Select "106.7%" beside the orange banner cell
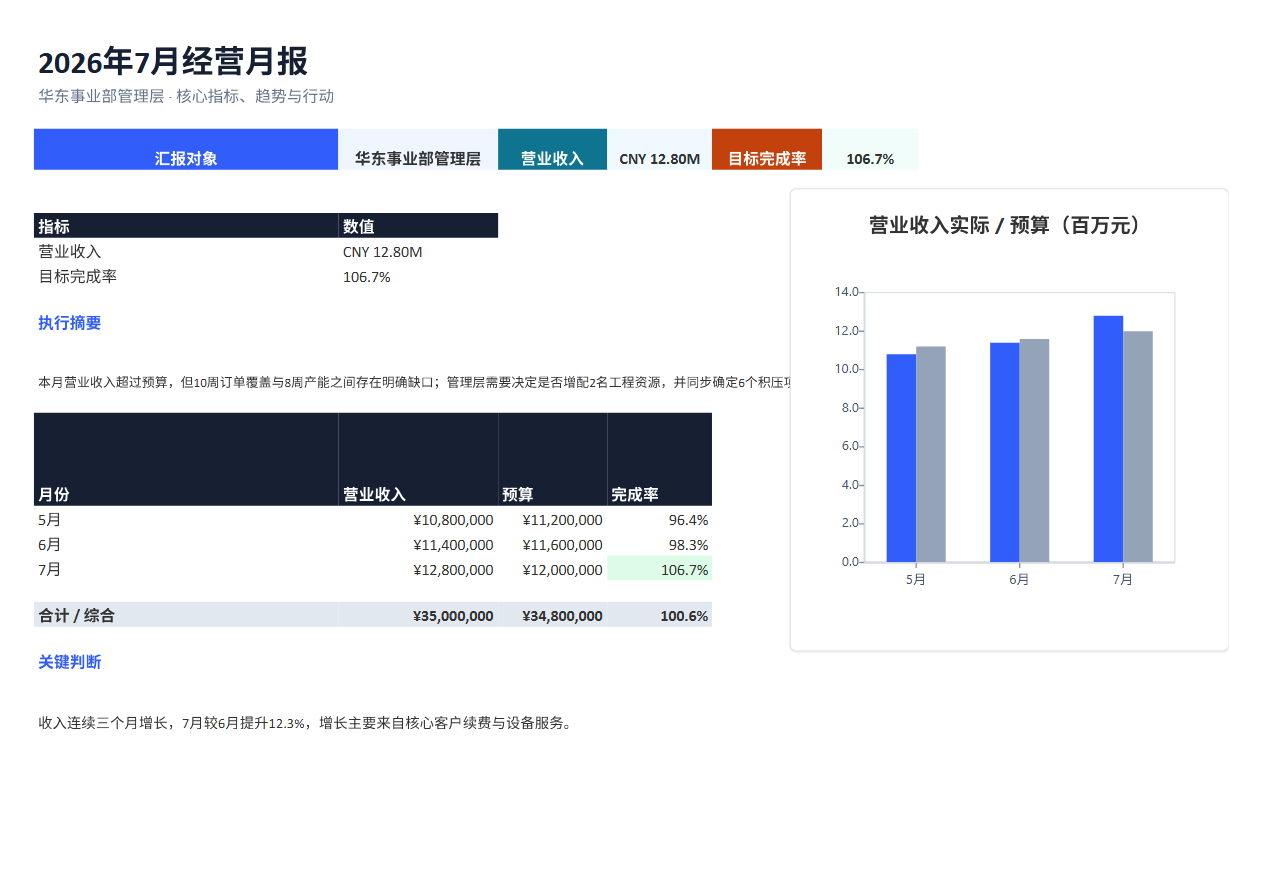This screenshot has width=1263, height=893. [870, 149]
